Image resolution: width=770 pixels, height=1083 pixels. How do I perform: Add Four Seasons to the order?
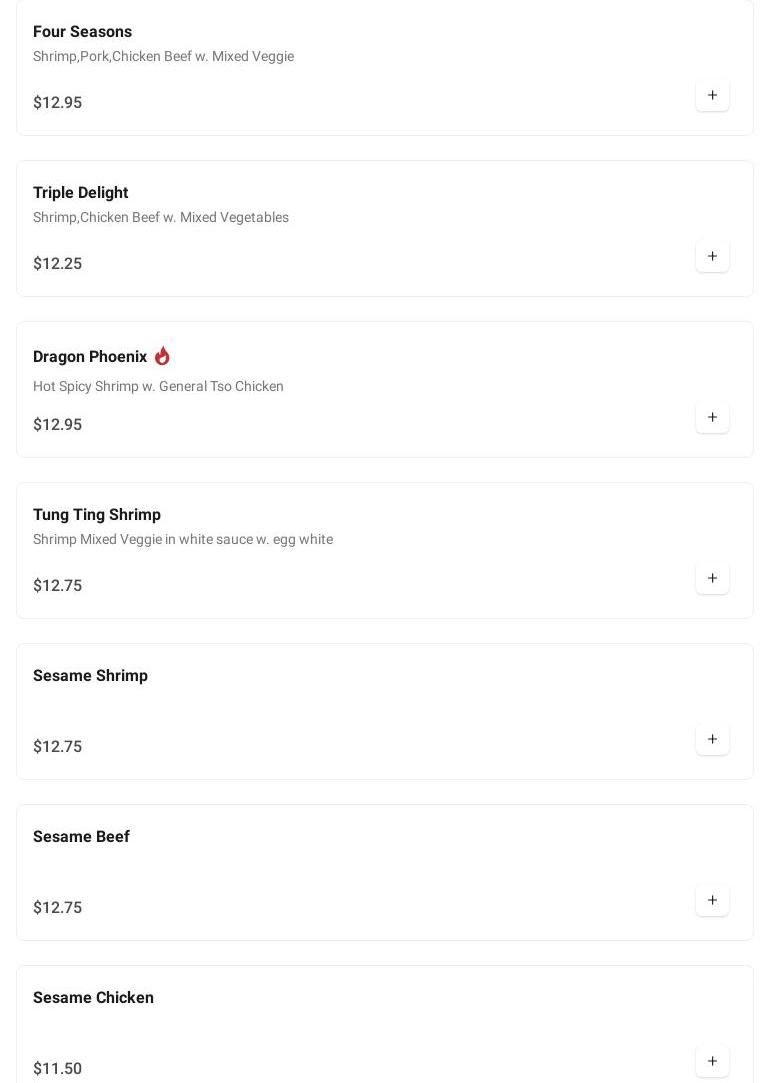click(x=712, y=96)
